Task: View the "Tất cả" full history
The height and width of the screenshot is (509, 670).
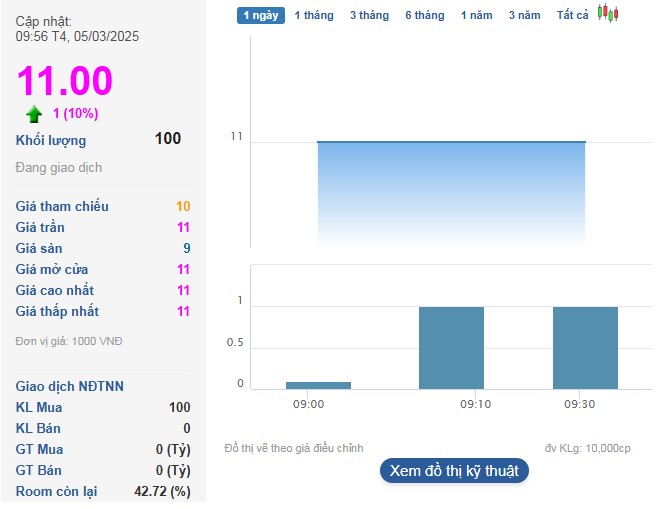Action: tap(573, 15)
